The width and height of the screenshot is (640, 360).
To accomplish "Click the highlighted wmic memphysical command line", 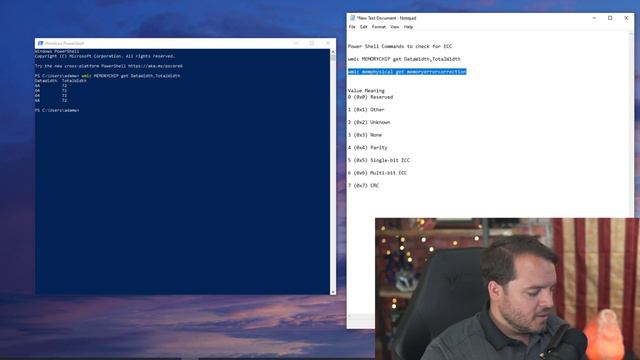I will coord(407,72).
